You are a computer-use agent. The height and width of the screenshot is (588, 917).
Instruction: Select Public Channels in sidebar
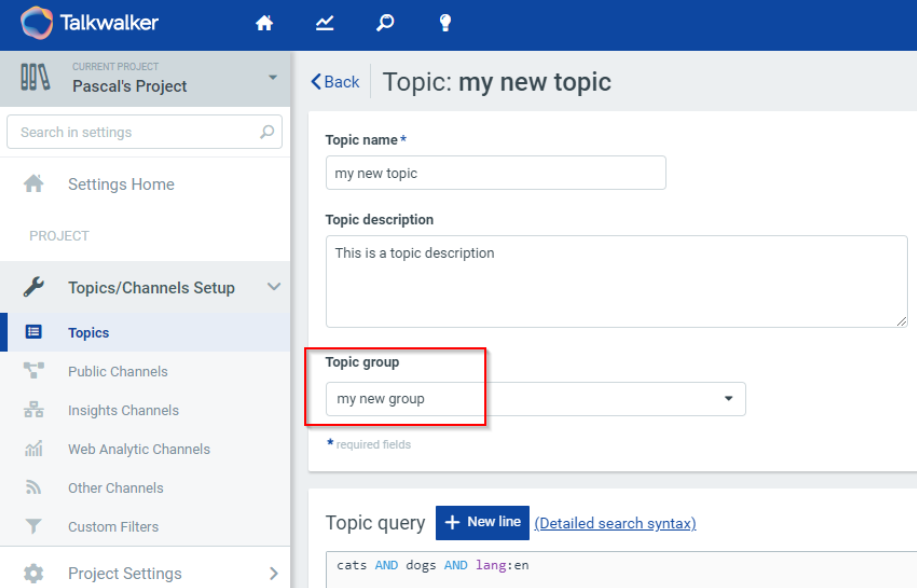[117, 371]
